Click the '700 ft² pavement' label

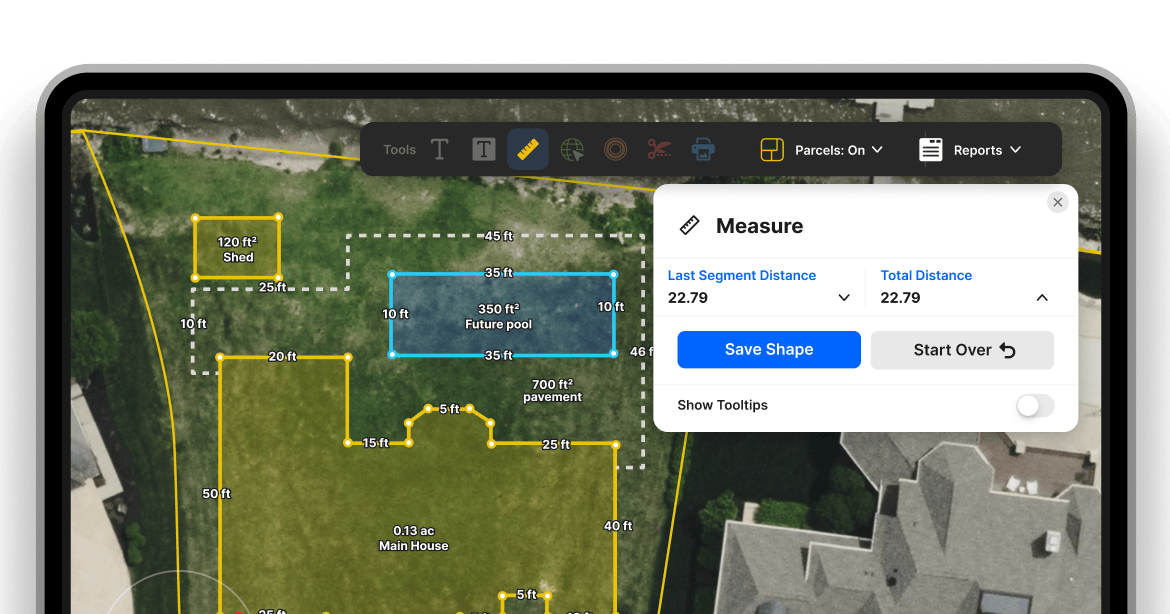(x=552, y=390)
